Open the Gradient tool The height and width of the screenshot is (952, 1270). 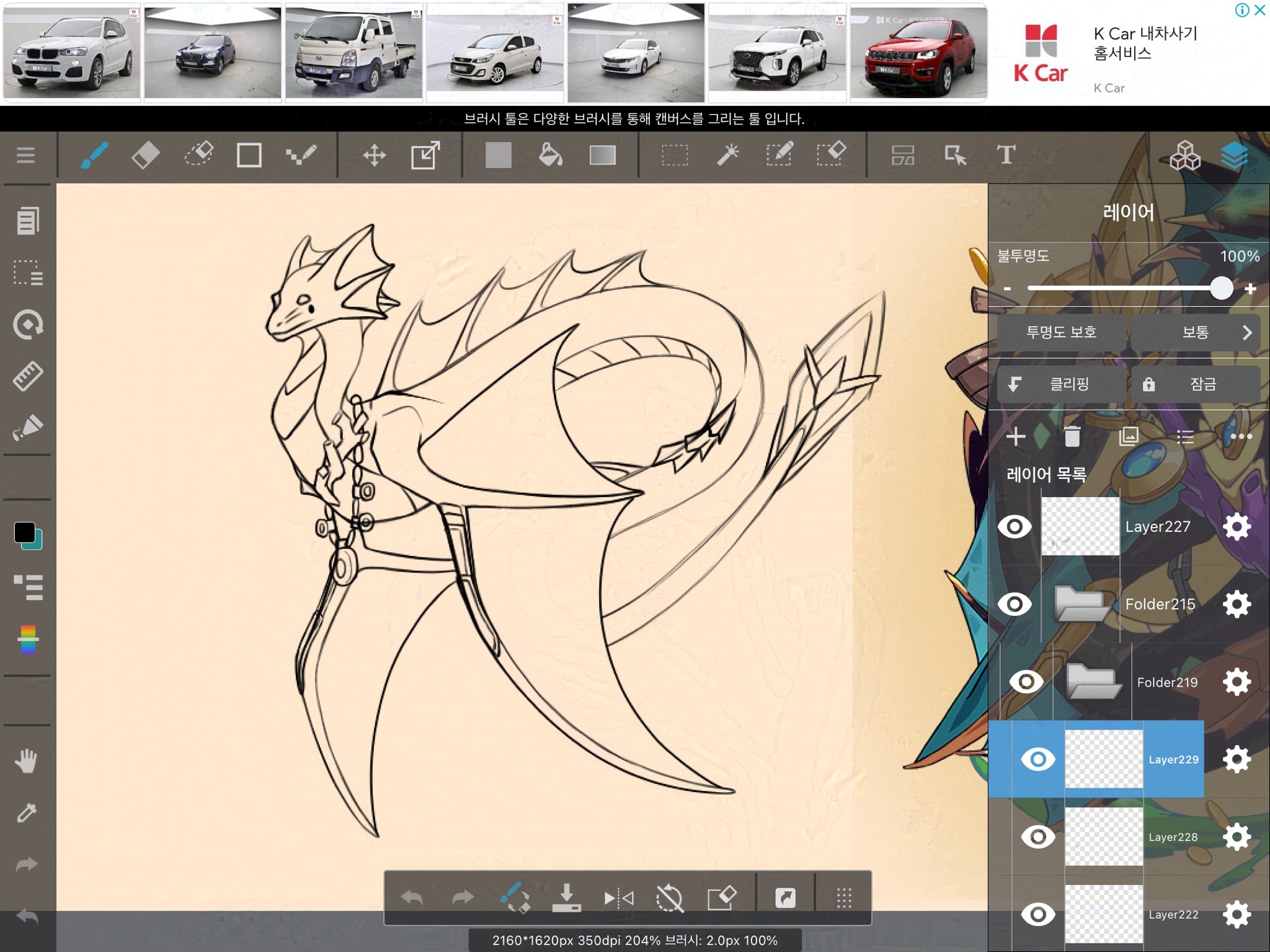pyautogui.click(x=602, y=155)
